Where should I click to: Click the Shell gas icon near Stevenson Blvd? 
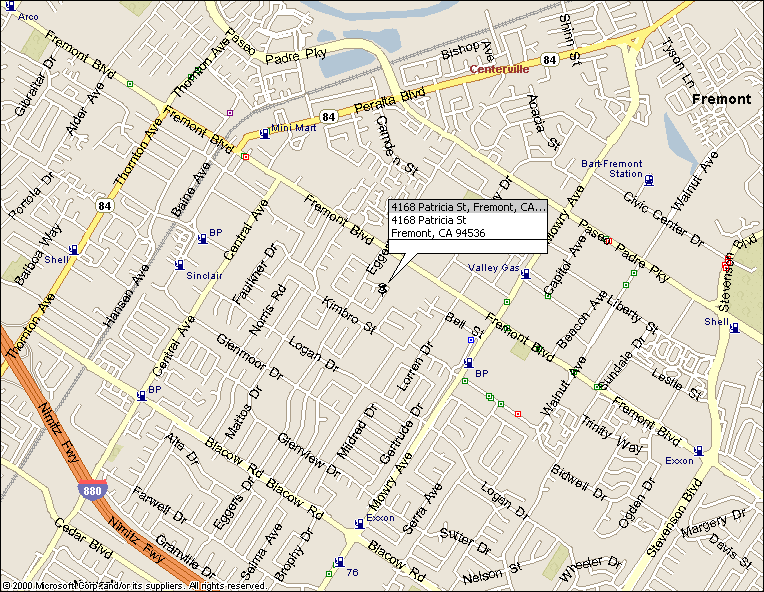734,328
